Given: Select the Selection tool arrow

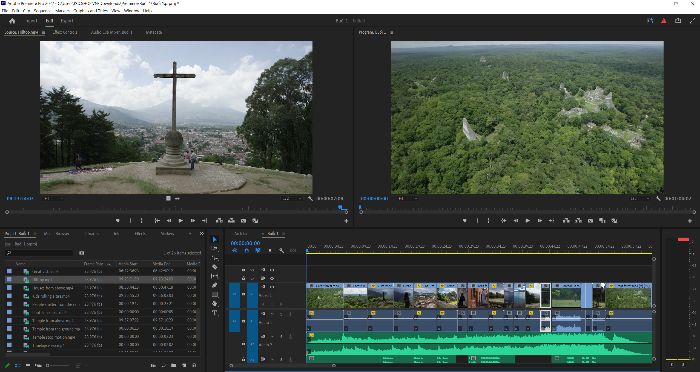Looking at the screenshot, I should [215, 239].
